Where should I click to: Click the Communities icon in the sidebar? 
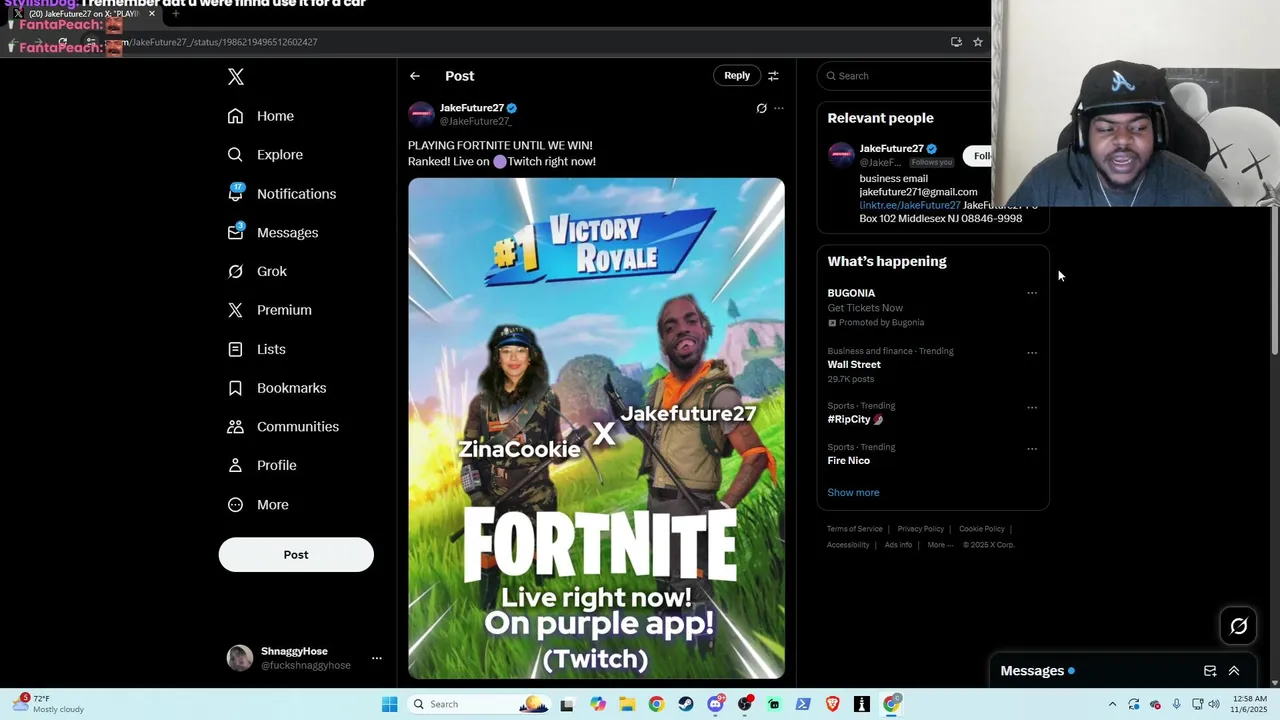235,427
